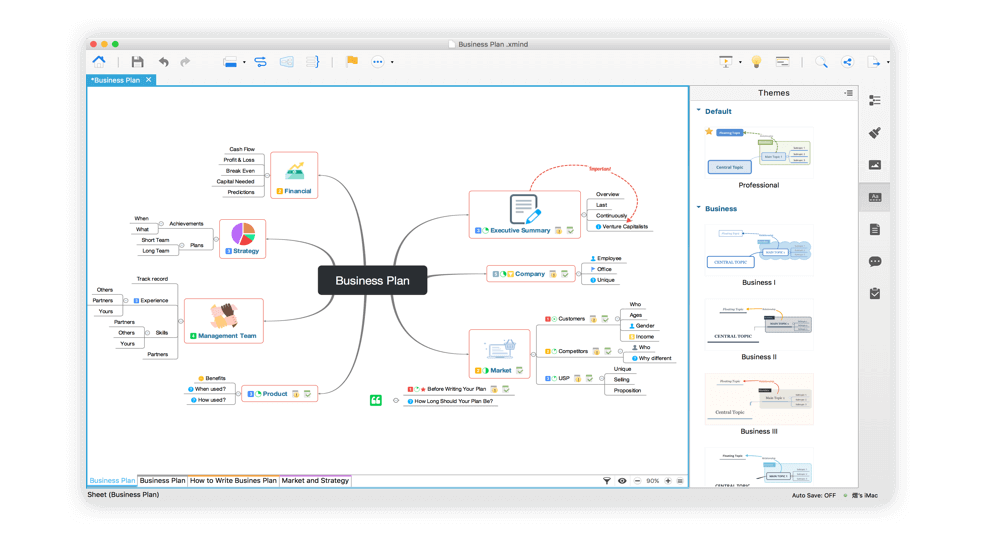The height and width of the screenshot is (540, 1000).
Task: Save the mind map file
Action: (137, 61)
